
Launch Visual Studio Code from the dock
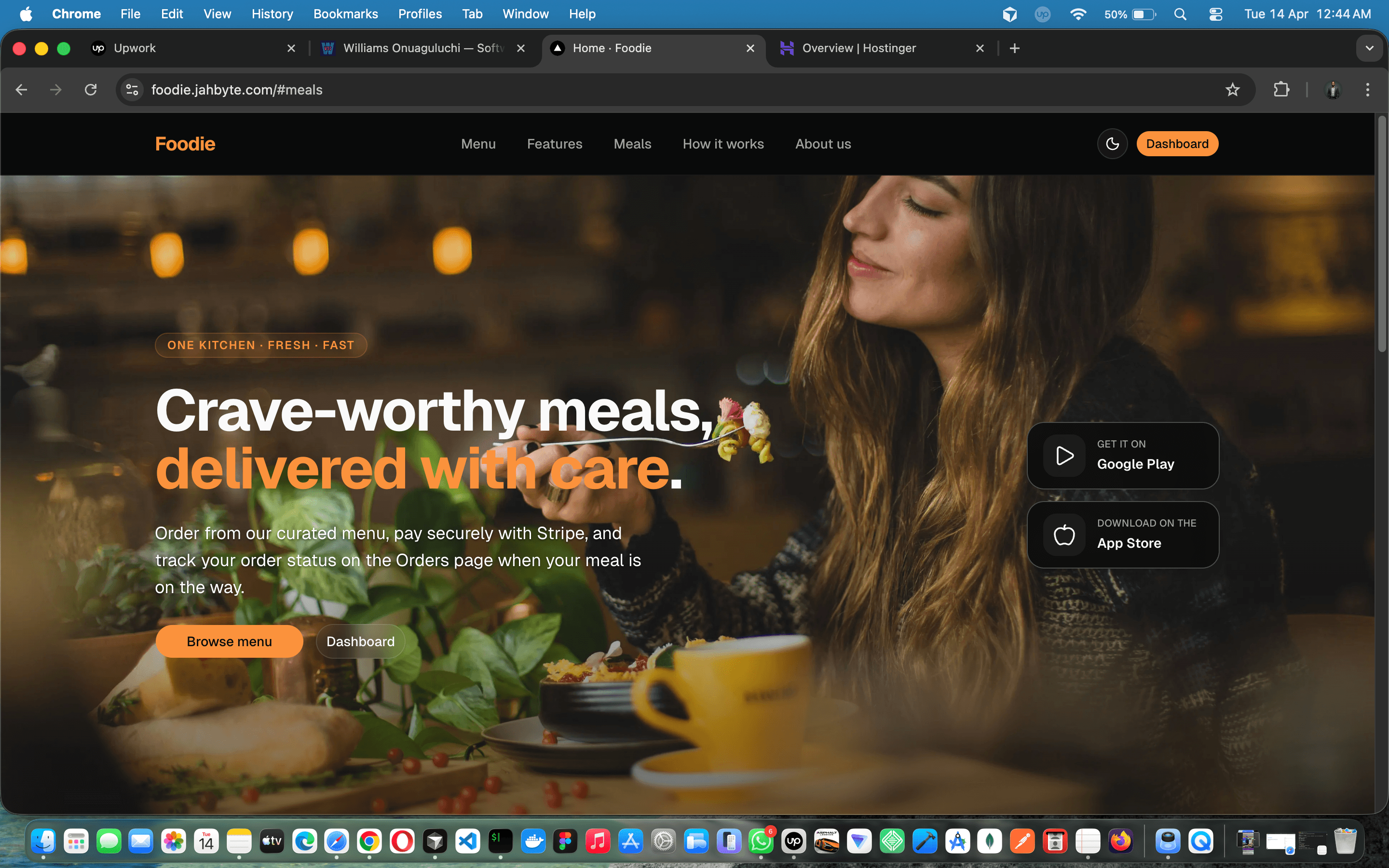coord(467,841)
